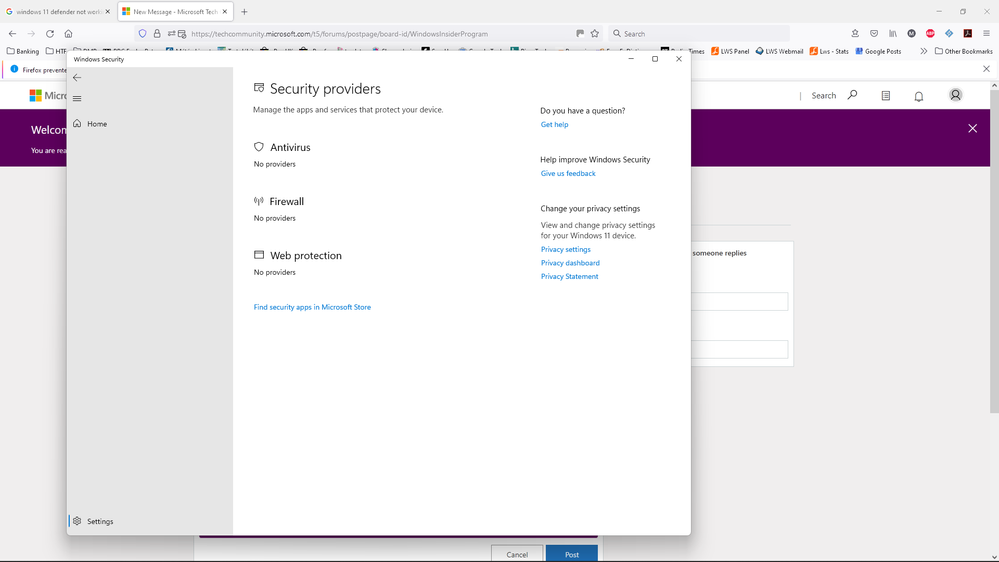Click the Adobe Acrobat extension icon
The height and width of the screenshot is (562, 999).
[x=968, y=34]
